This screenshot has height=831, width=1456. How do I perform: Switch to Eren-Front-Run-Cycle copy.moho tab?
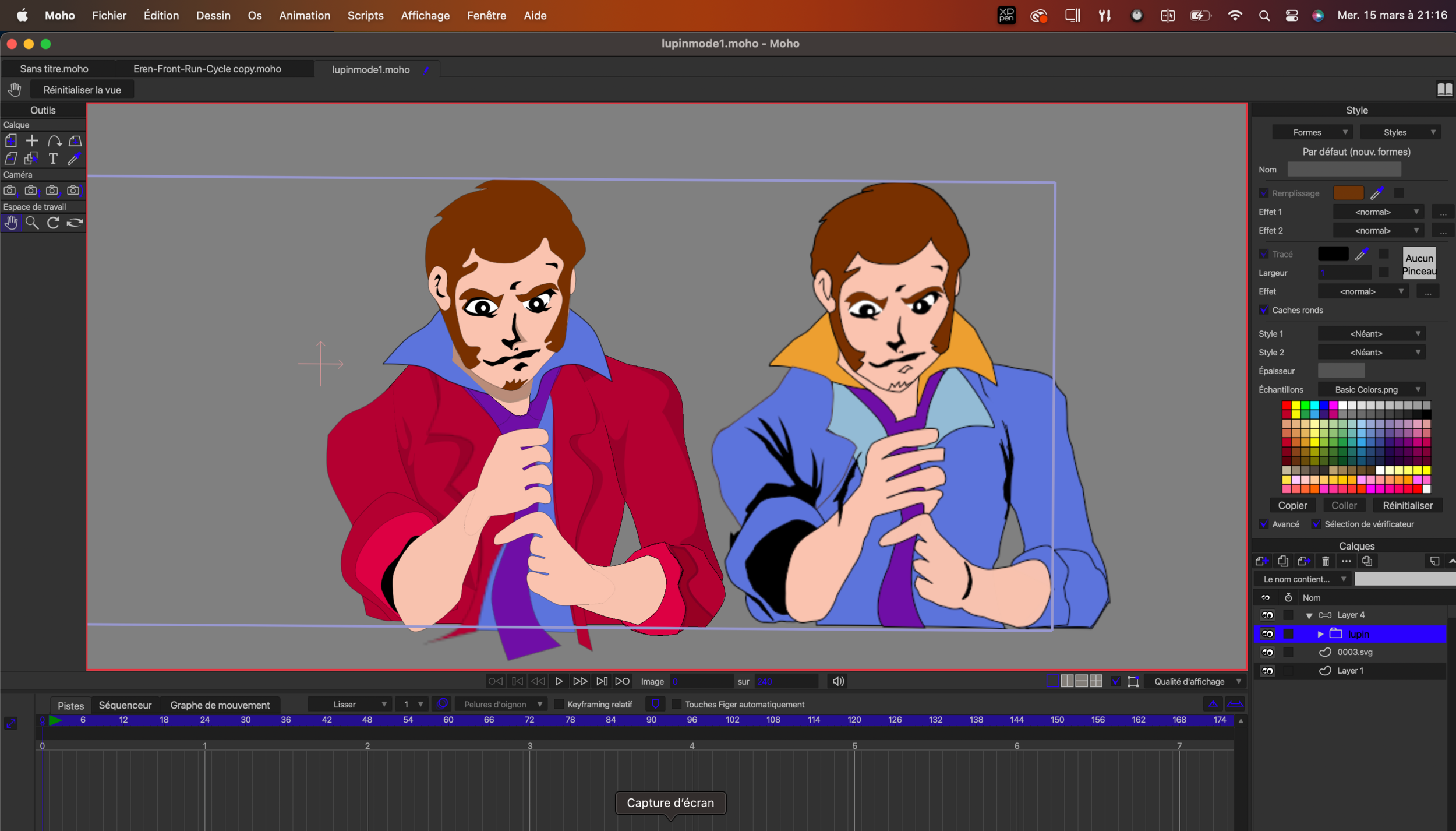(207, 69)
